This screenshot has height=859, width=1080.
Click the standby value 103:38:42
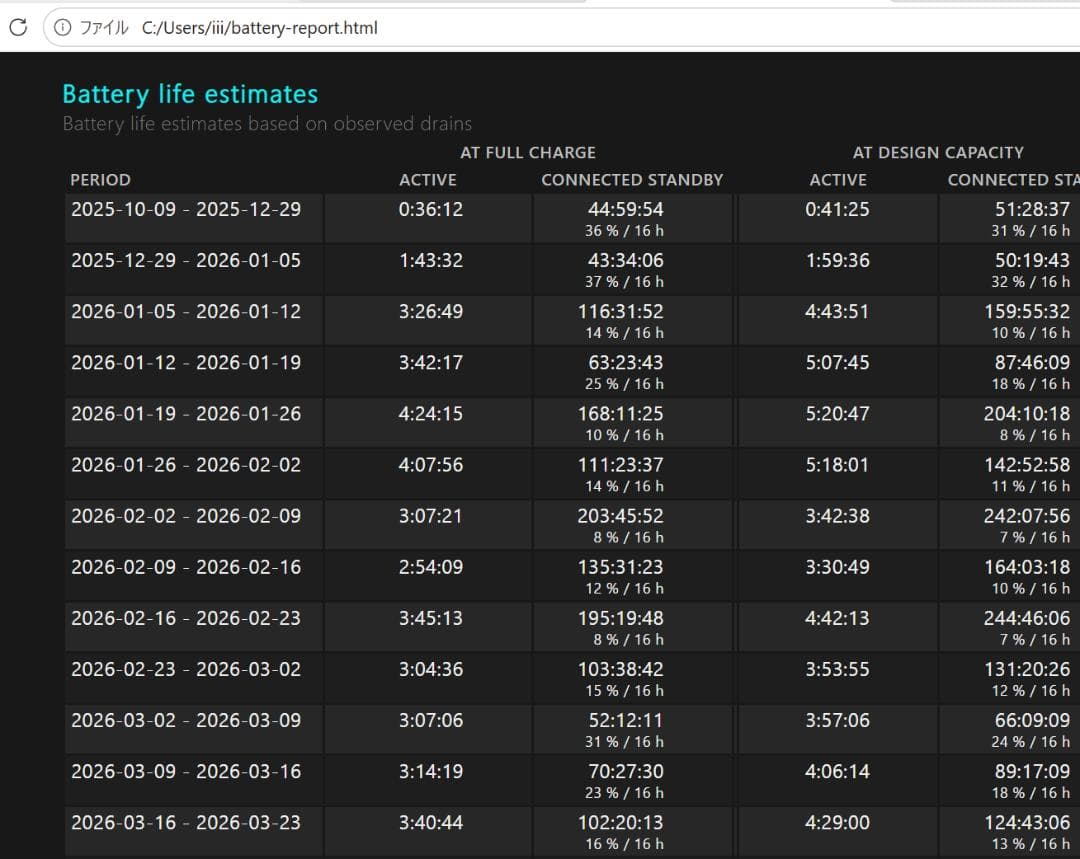[621, 669]
